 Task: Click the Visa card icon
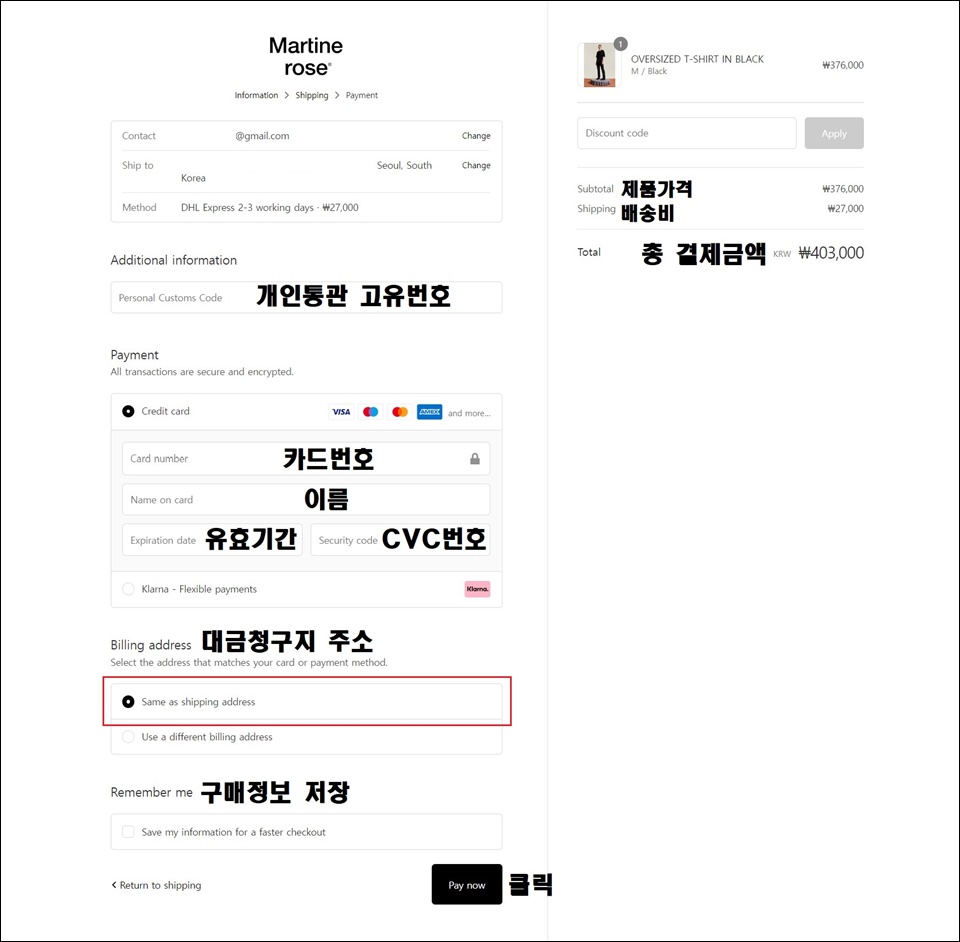(341, 412)
